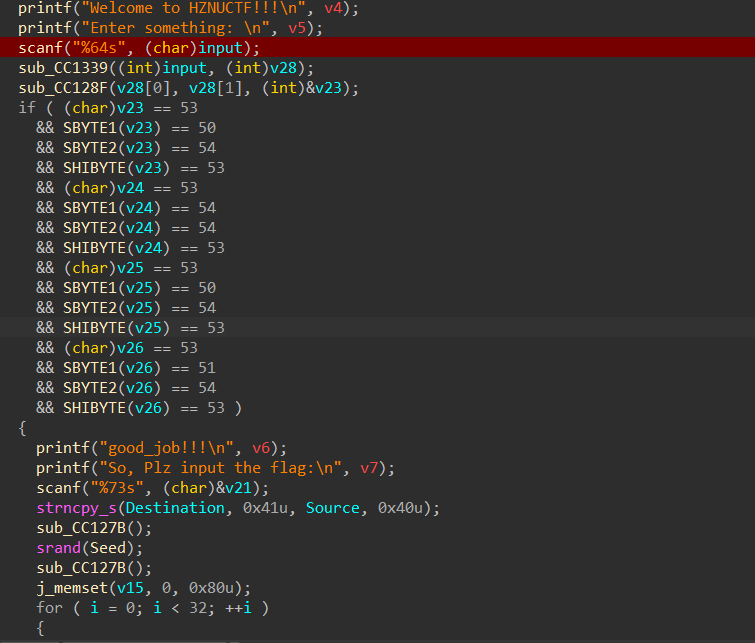The image size is (755, 643).
Task: Select the v5 argument in the second printf
Action: [x=297, y=28]
